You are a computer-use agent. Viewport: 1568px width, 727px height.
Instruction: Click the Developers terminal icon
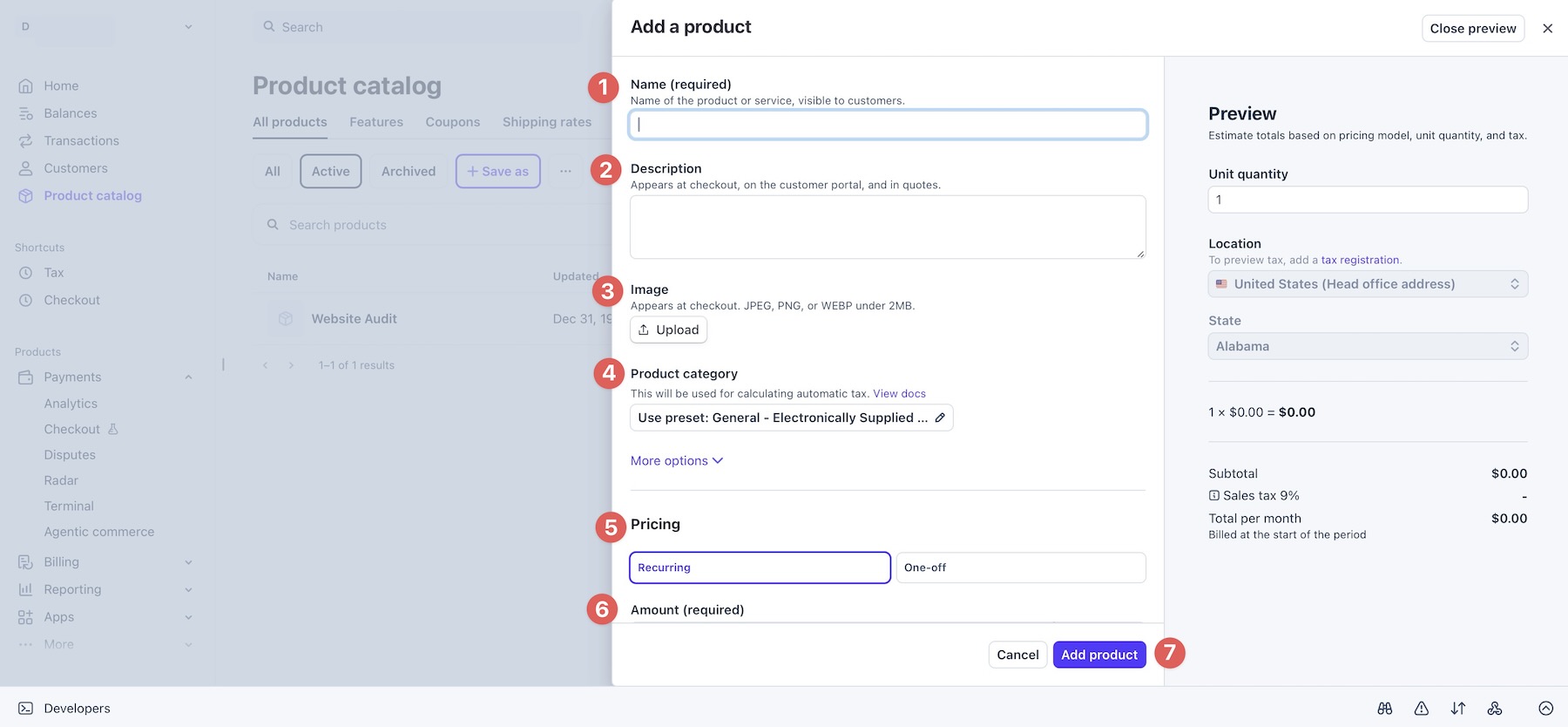26,709
